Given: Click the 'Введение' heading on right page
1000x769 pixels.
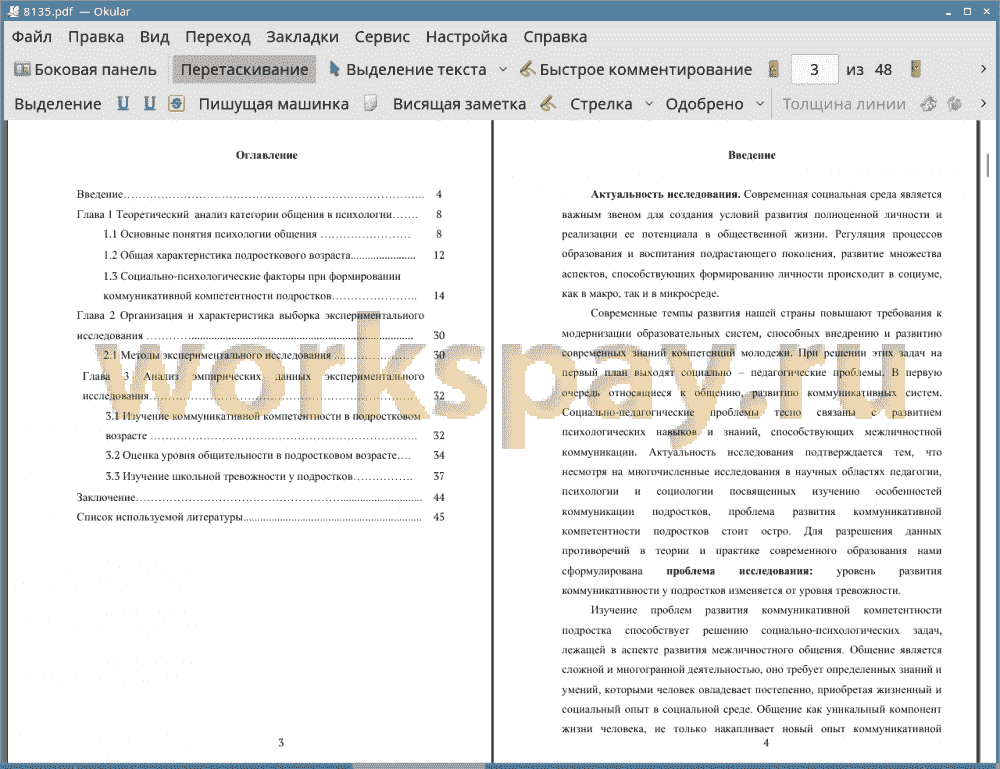Looking at the screenshot, I should tap(752, 155).
